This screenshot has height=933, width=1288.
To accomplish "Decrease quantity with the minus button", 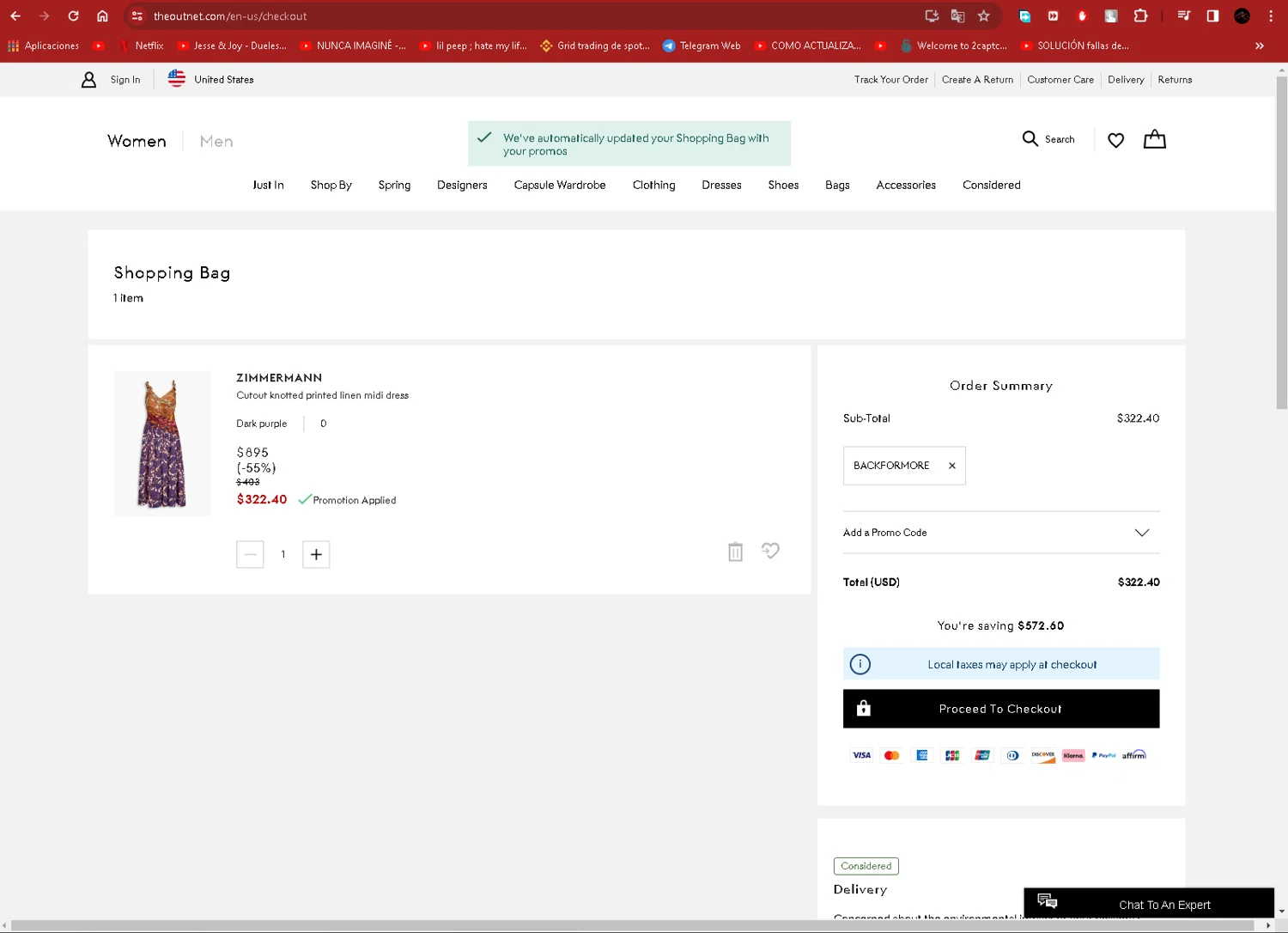I will tap(250, 554).
